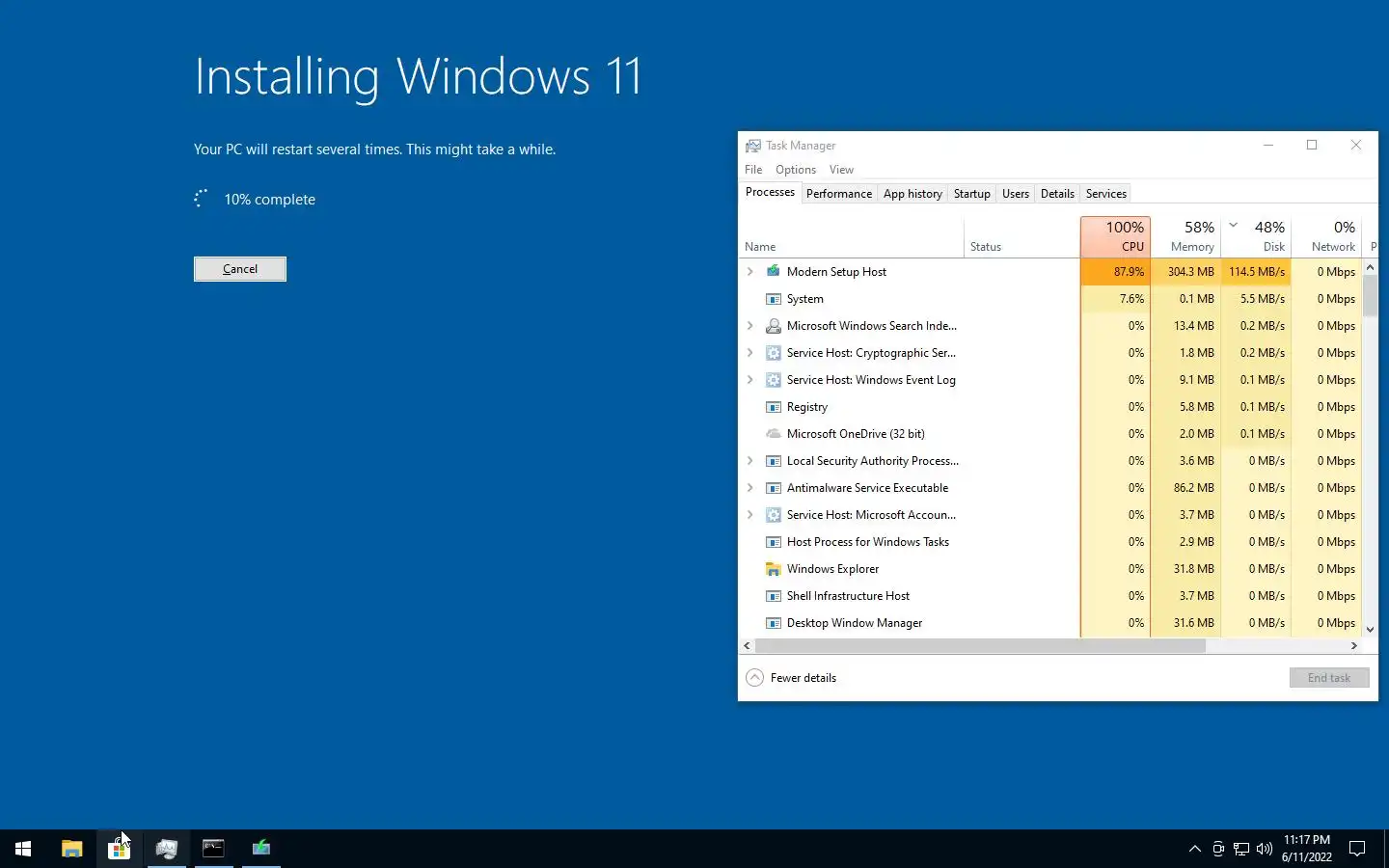Click the Windows Explorer folder icon in list
Screen dimensions: 1389x868
tap(773, 569)
